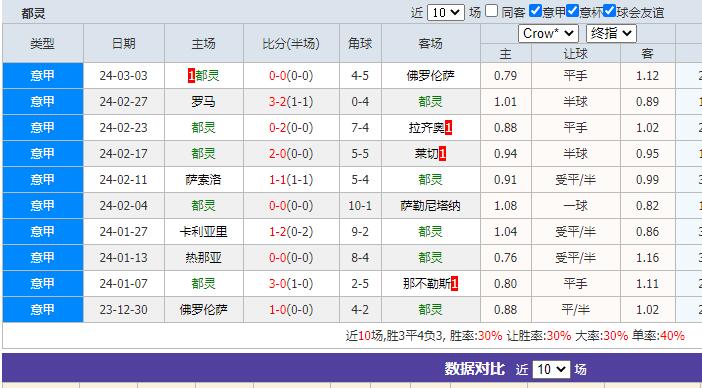Click the date 24-02-27
The width and height of the screenshot is (702, 388).
point(124,102)
